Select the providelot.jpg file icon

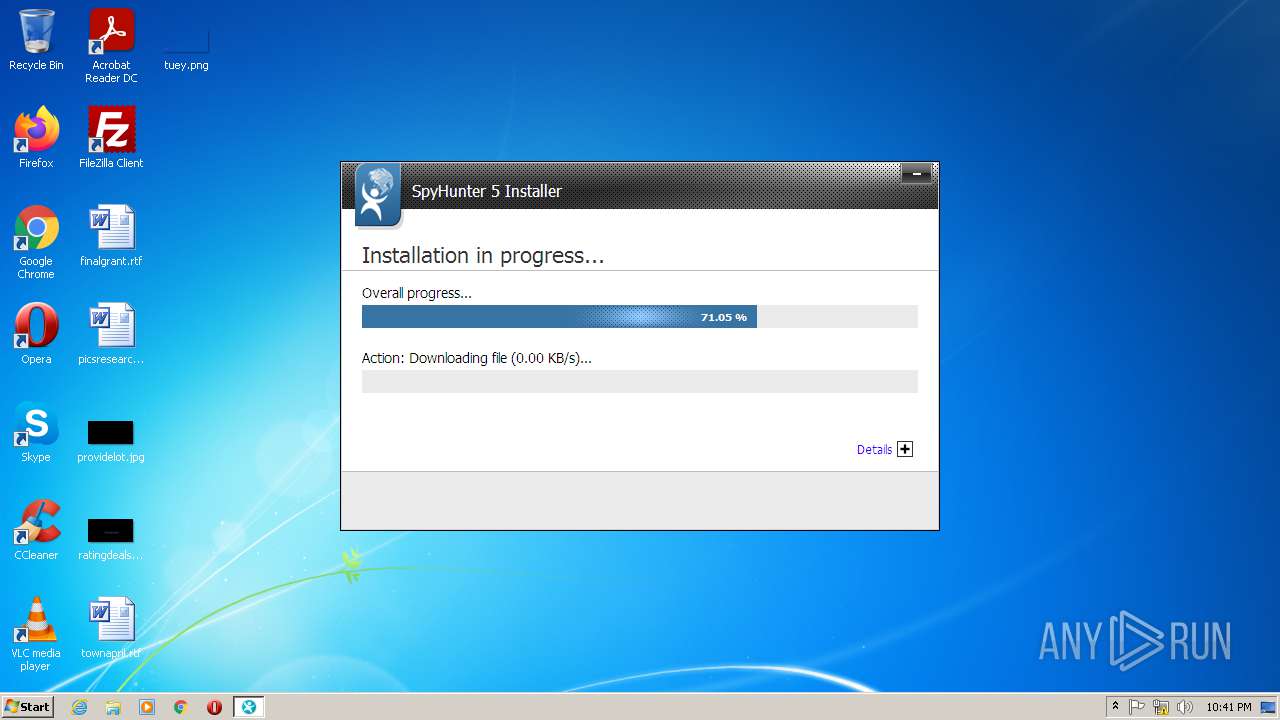click(111, 440)
